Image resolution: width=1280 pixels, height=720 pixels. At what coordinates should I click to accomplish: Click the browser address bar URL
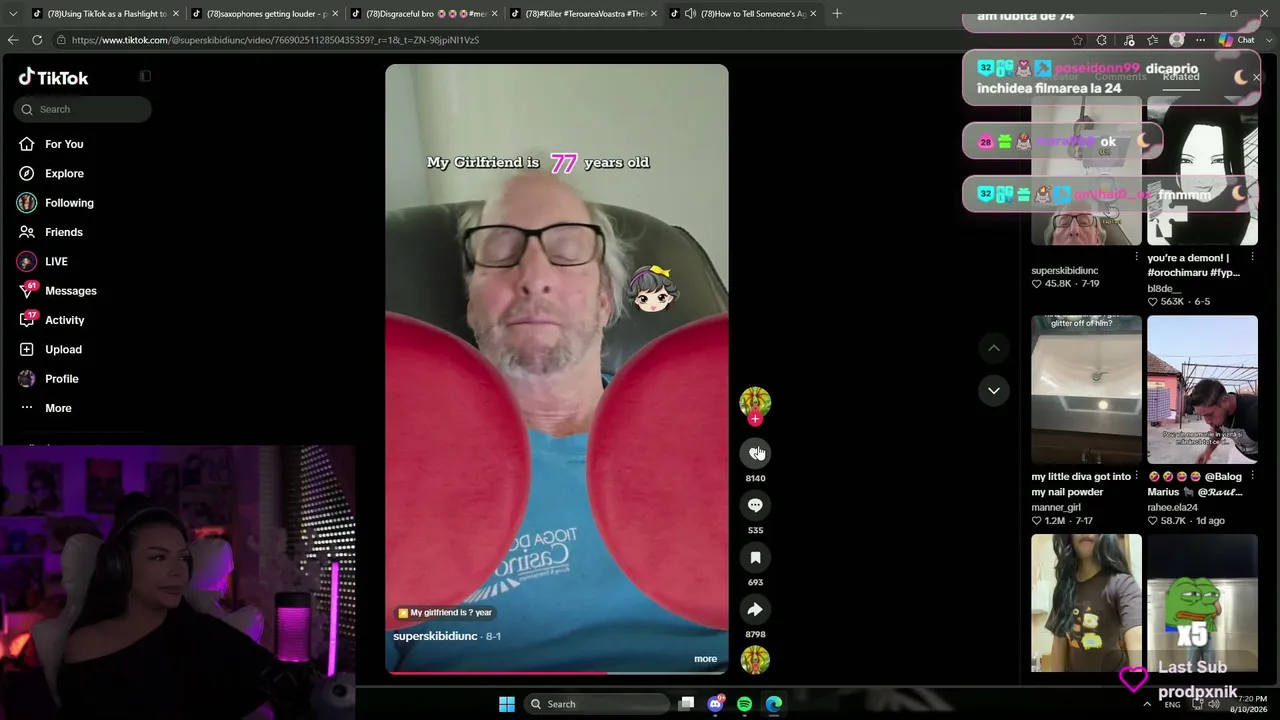275,40
